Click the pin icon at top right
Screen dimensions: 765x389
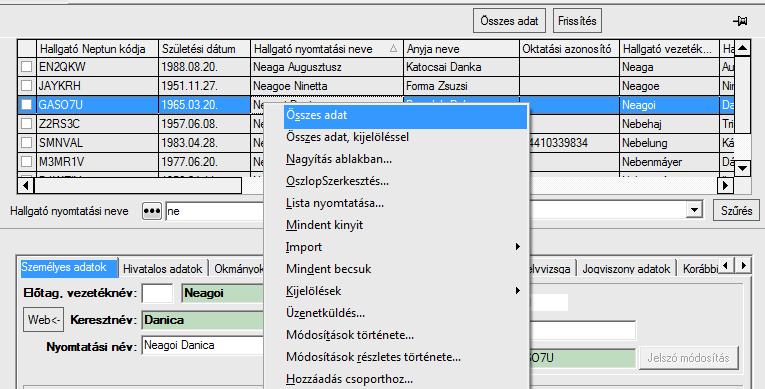click(740, 21)
